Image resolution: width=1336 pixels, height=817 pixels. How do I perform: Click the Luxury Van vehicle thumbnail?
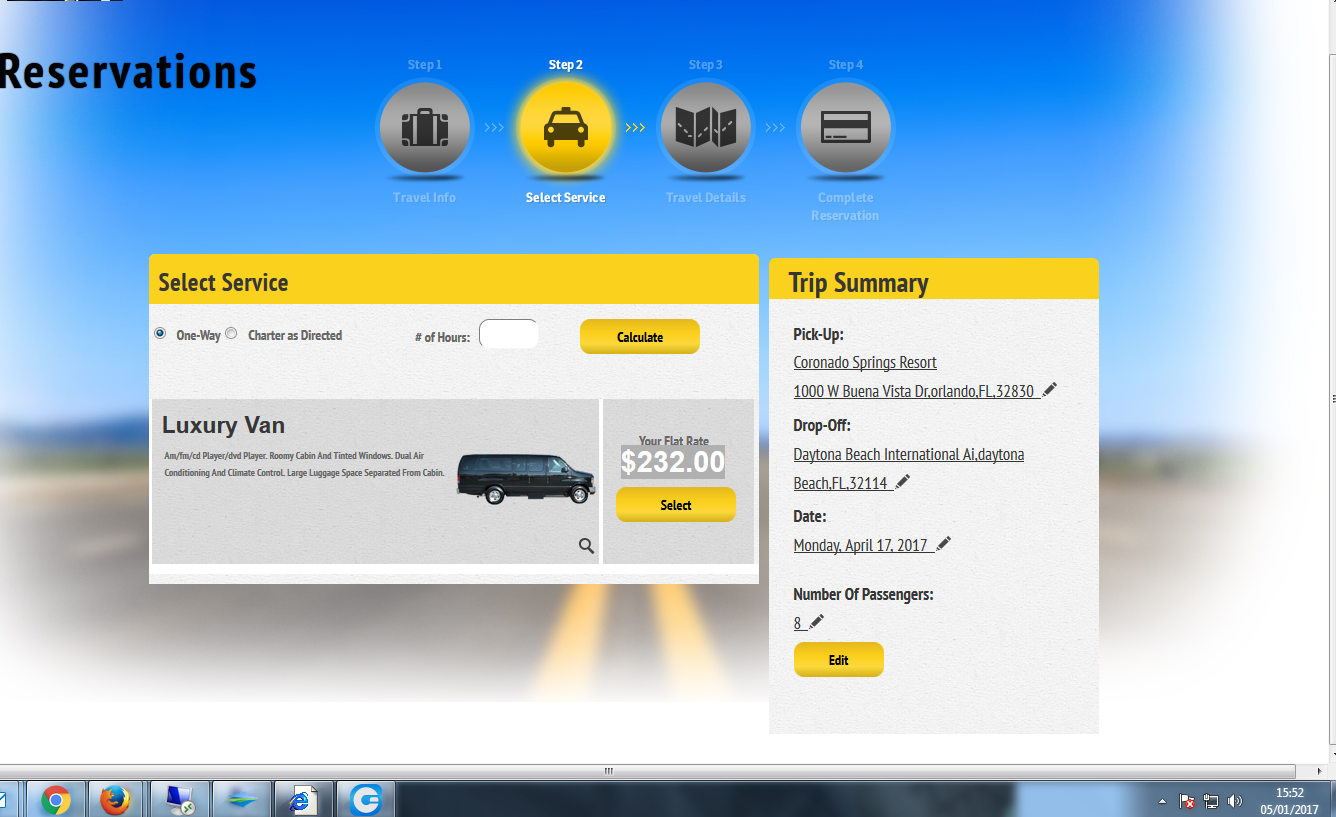pos(526,479)
